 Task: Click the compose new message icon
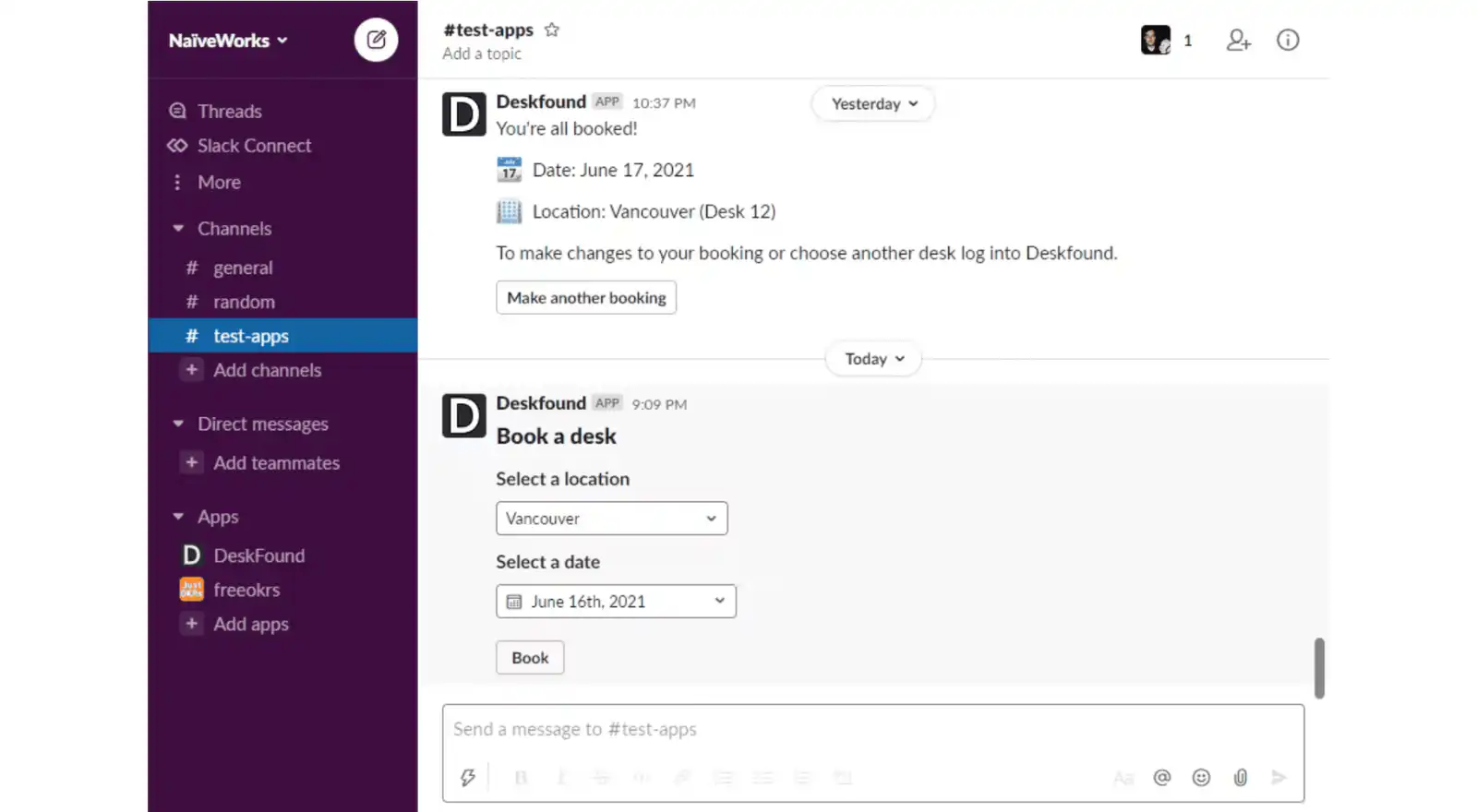click(x=376, y=40)
